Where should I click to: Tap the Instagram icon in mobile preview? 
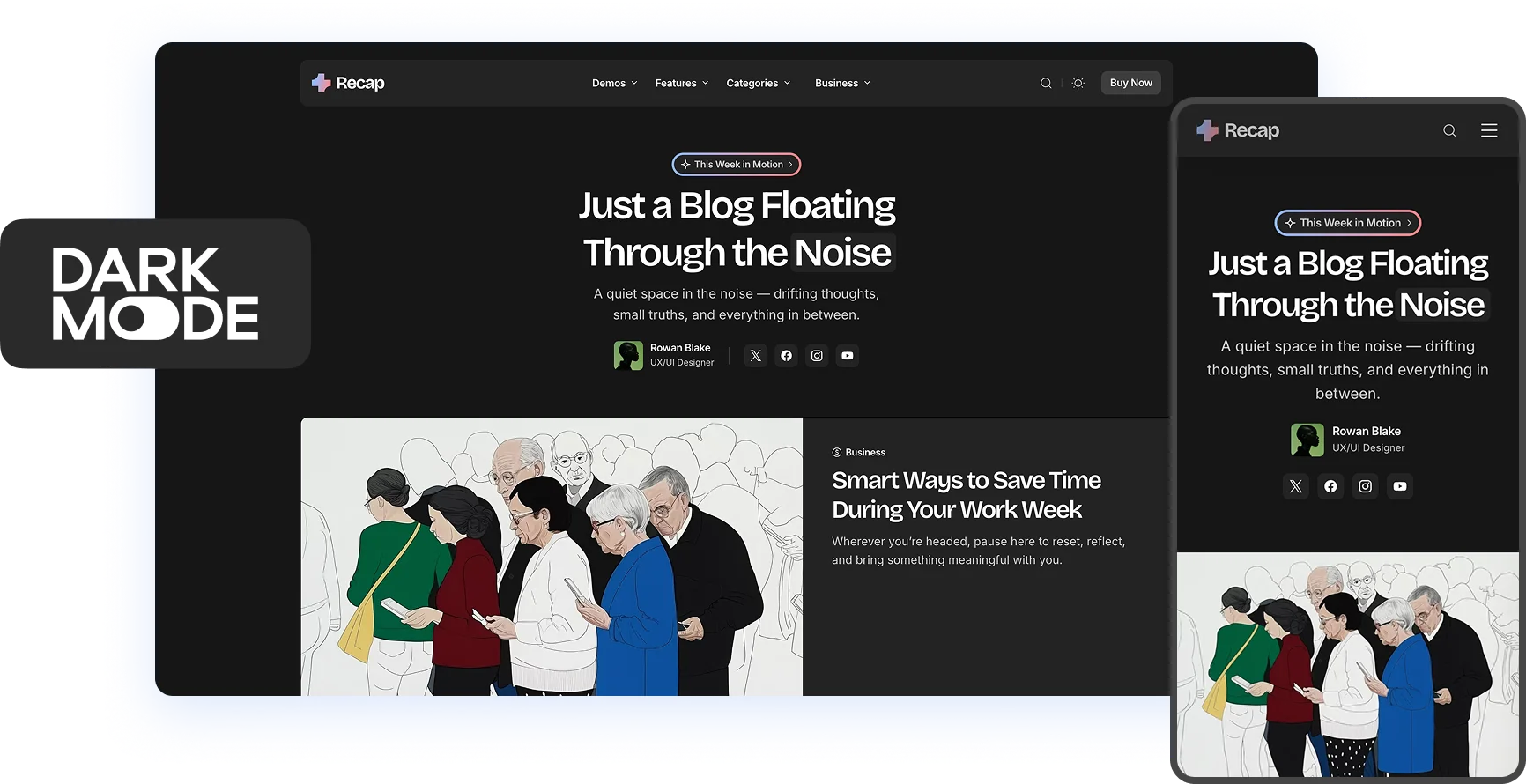1365,486
